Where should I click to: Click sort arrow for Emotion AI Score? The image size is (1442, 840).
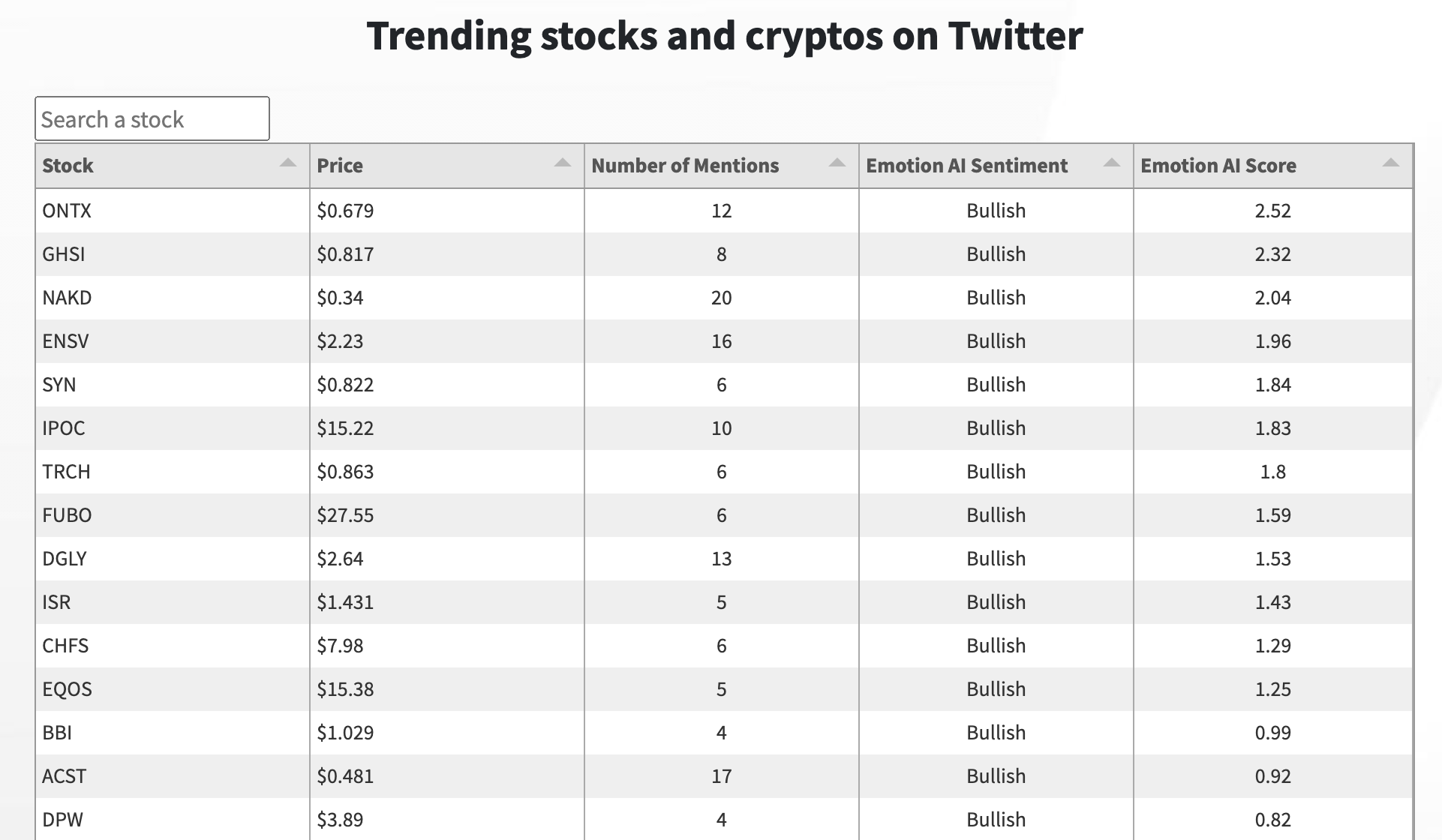tap(1391, 163)
